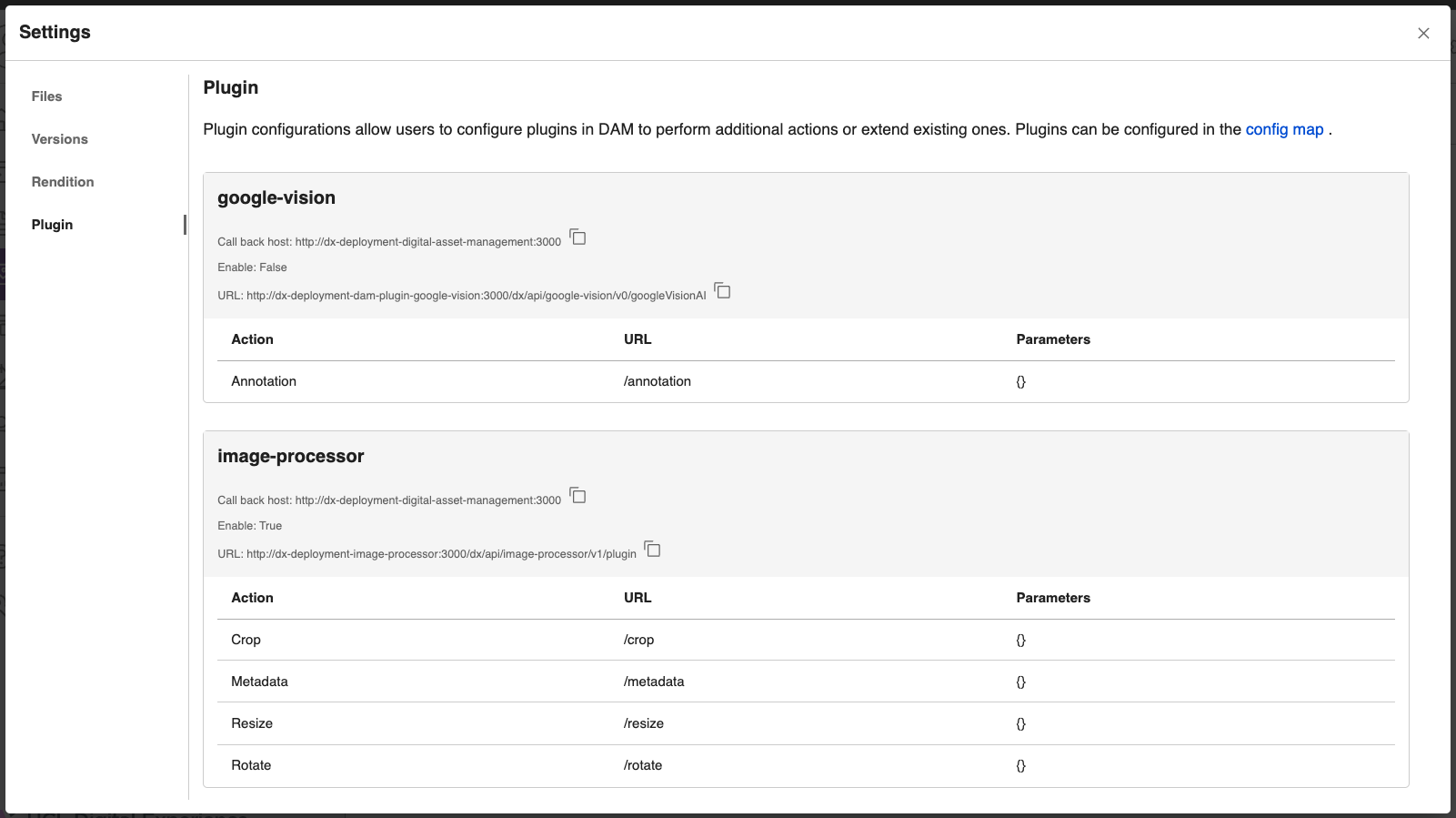Click the image-processor plugin heading
The width and height of the screenshot is (1456, 818).
291,456
